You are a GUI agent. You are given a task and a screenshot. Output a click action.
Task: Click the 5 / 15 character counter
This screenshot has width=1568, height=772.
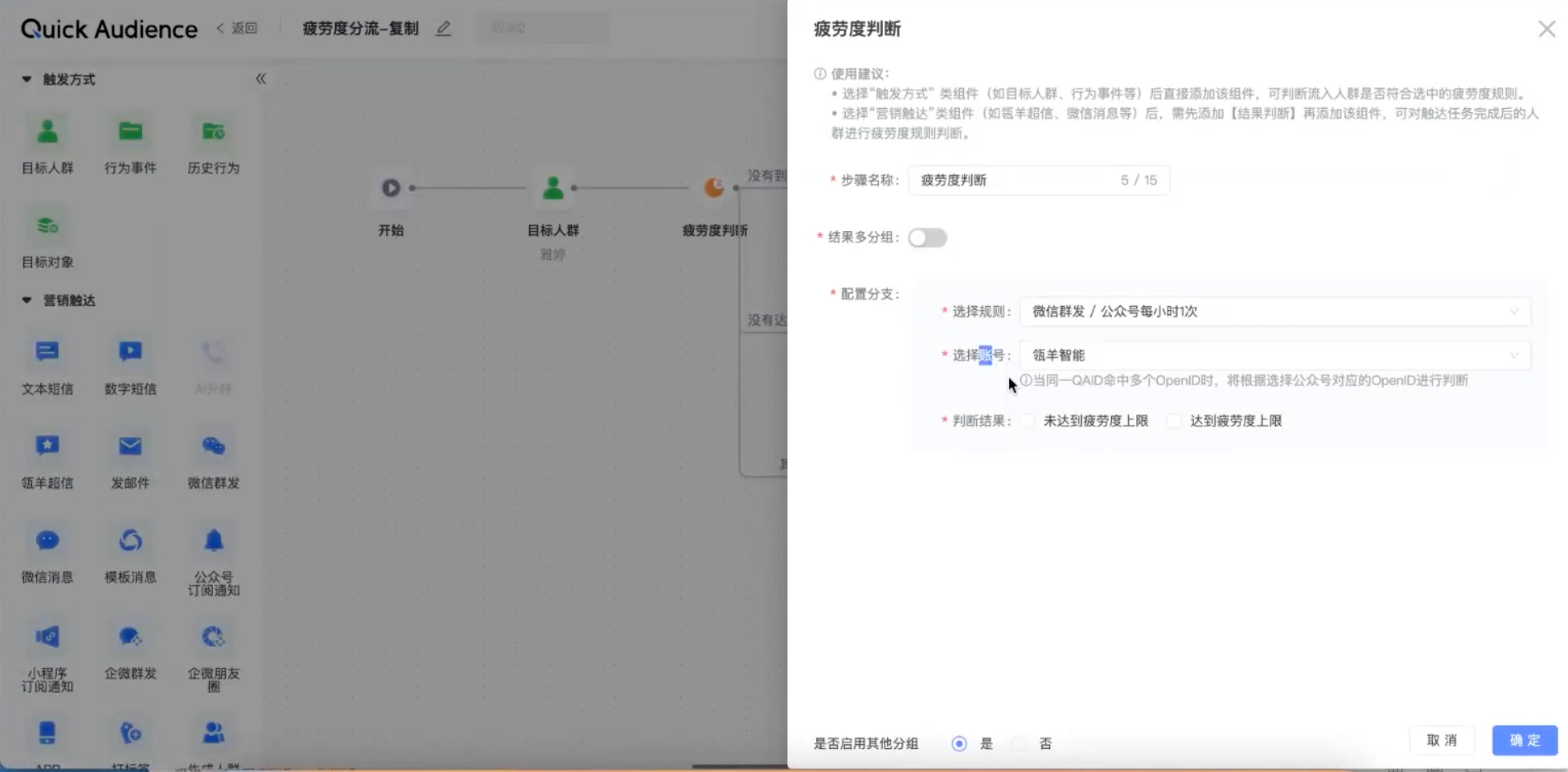(x=1139, y=180)
